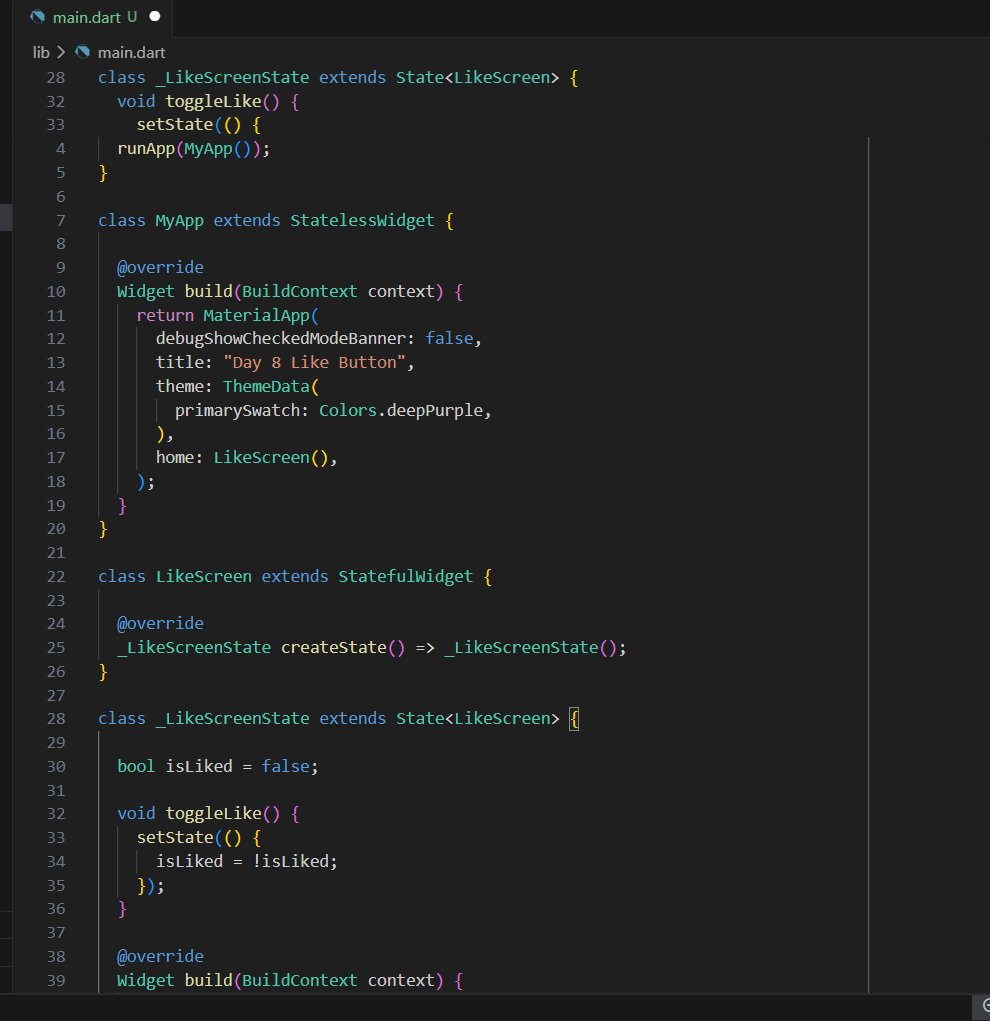Click @override annotation on line 9
Image resolution: width=990 pixels, height=1021 pixels.
pyautogui.click(x=160, y=268)
